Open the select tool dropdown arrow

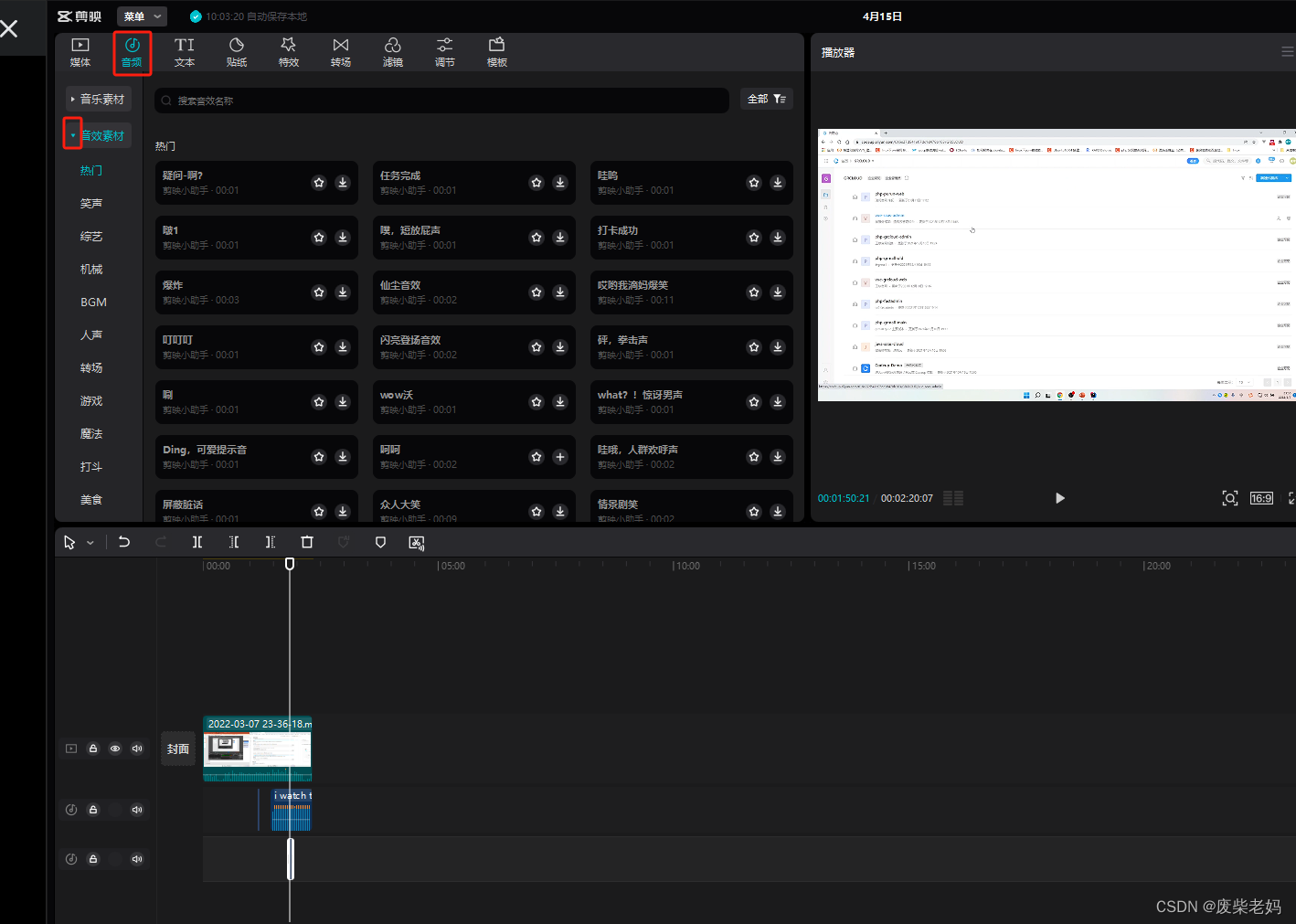[90, 543]
